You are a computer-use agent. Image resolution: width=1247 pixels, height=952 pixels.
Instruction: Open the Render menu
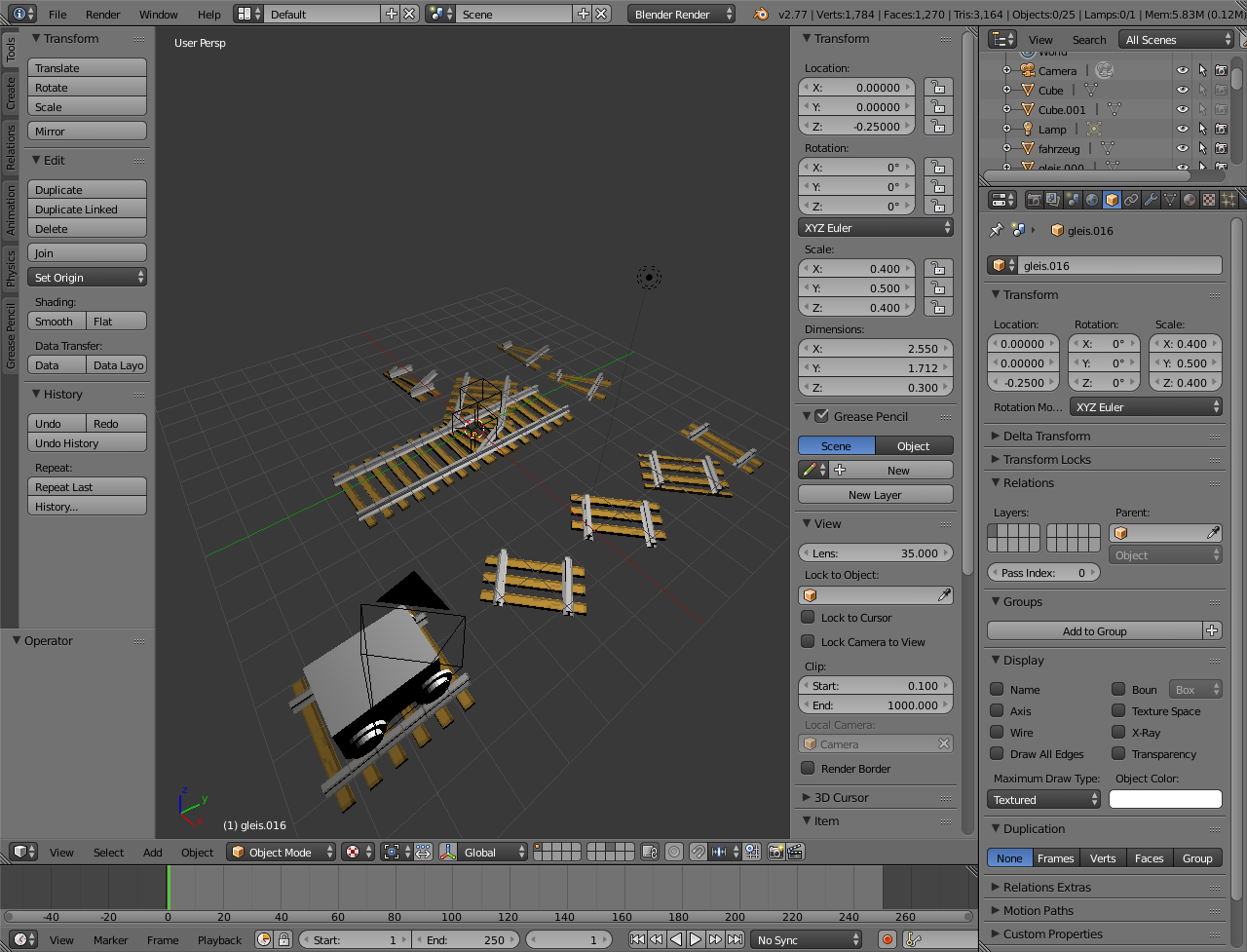102,15
